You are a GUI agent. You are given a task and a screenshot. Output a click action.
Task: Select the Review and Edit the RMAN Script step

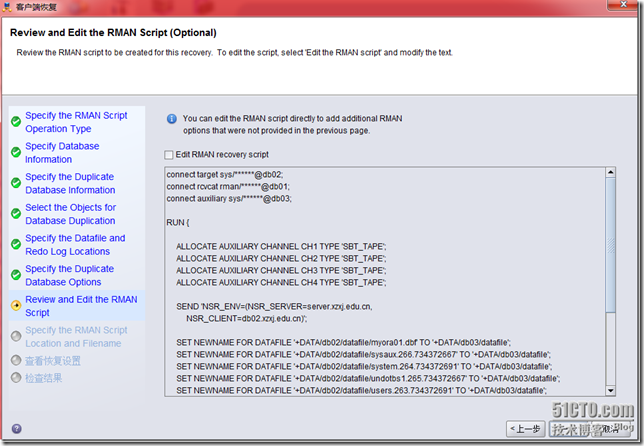81,306
